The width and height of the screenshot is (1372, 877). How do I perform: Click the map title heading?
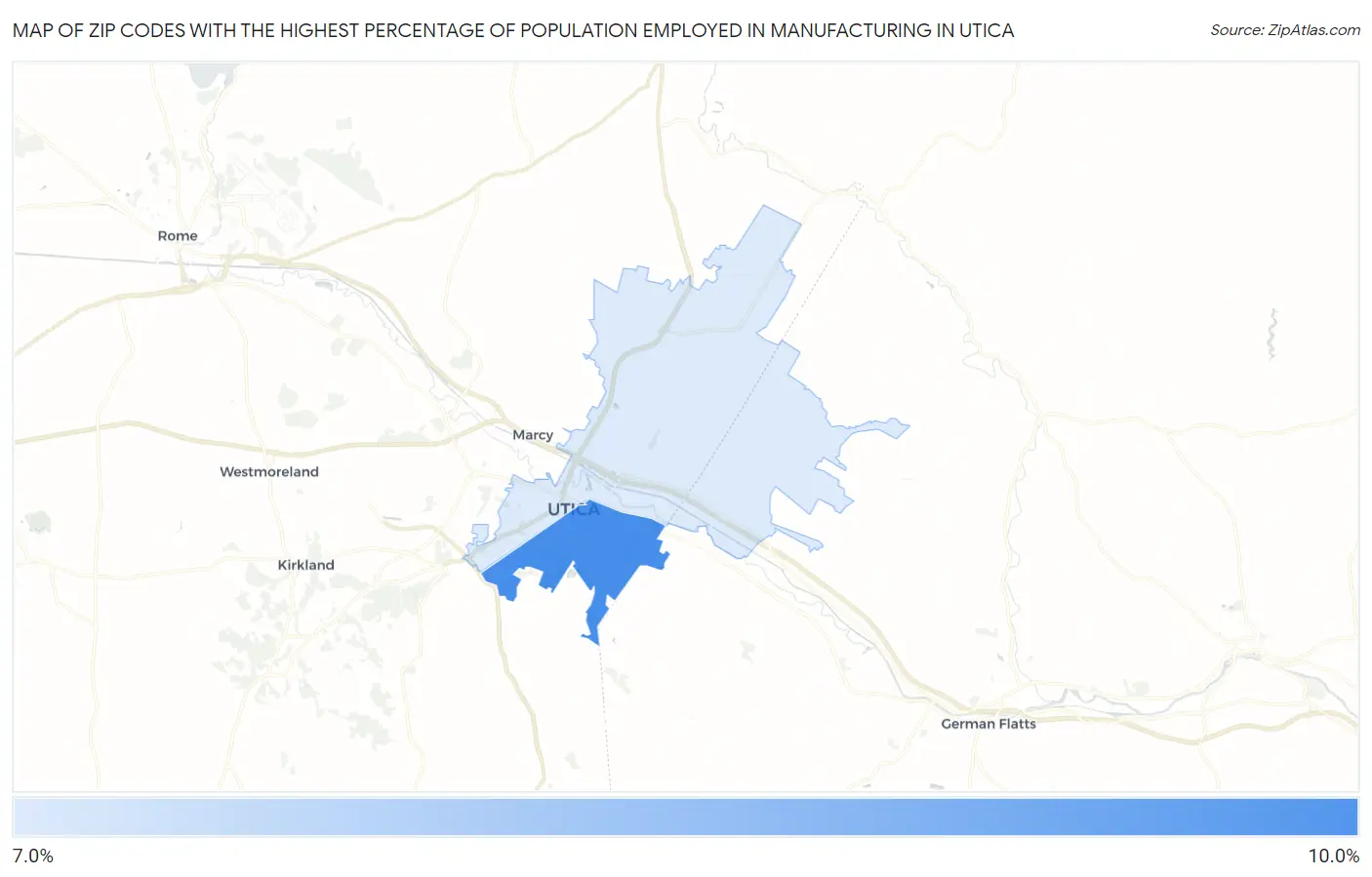513,30
